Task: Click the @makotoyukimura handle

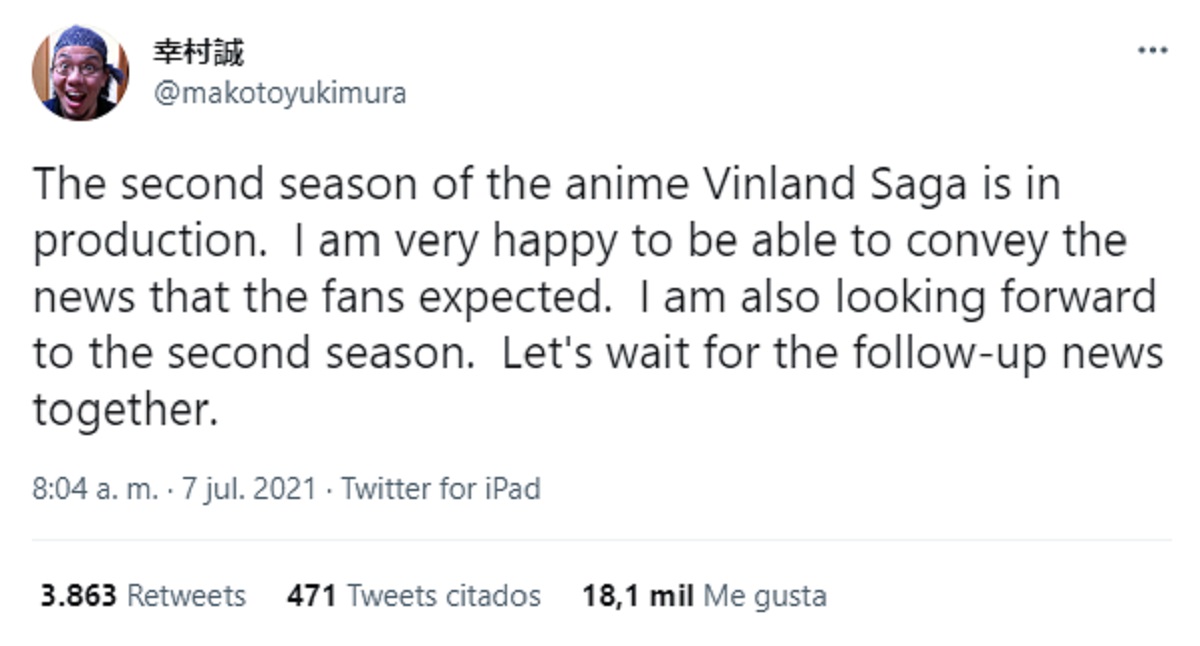Action: (x=279, y=94)
